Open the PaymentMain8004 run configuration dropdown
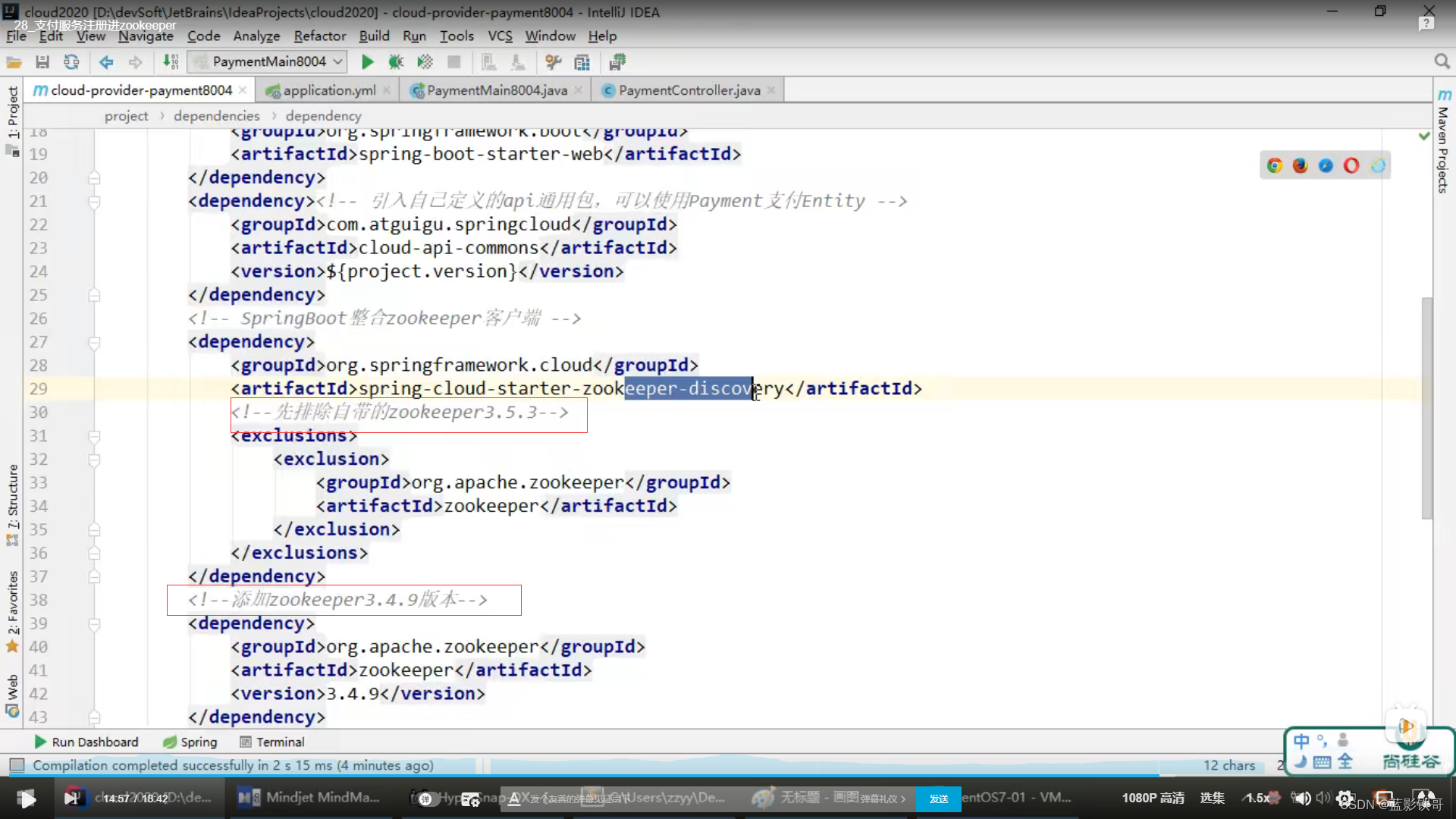The image size is (1456, 819). coord(268,61)
